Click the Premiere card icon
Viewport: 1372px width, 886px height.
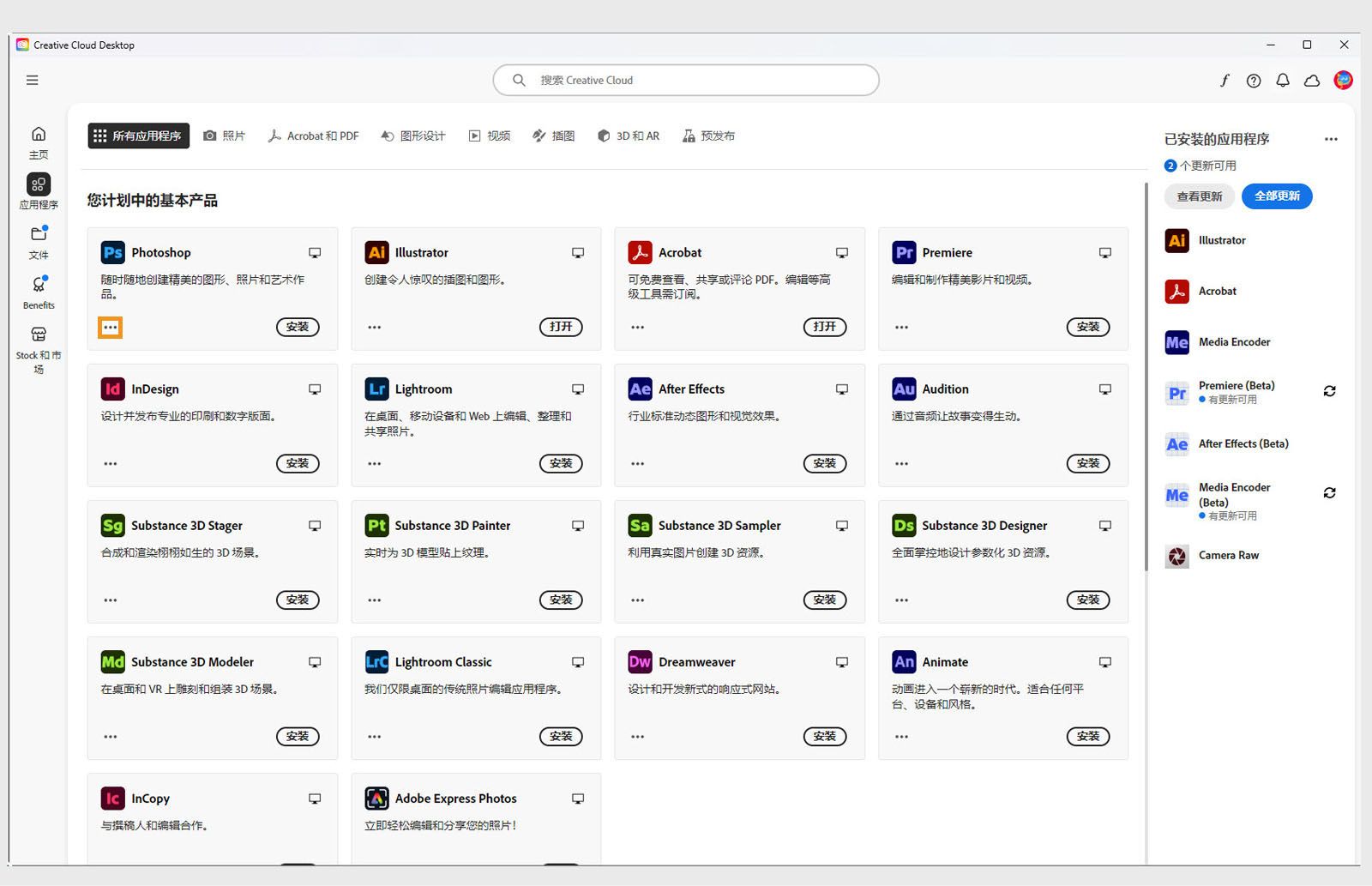[904, 252]
